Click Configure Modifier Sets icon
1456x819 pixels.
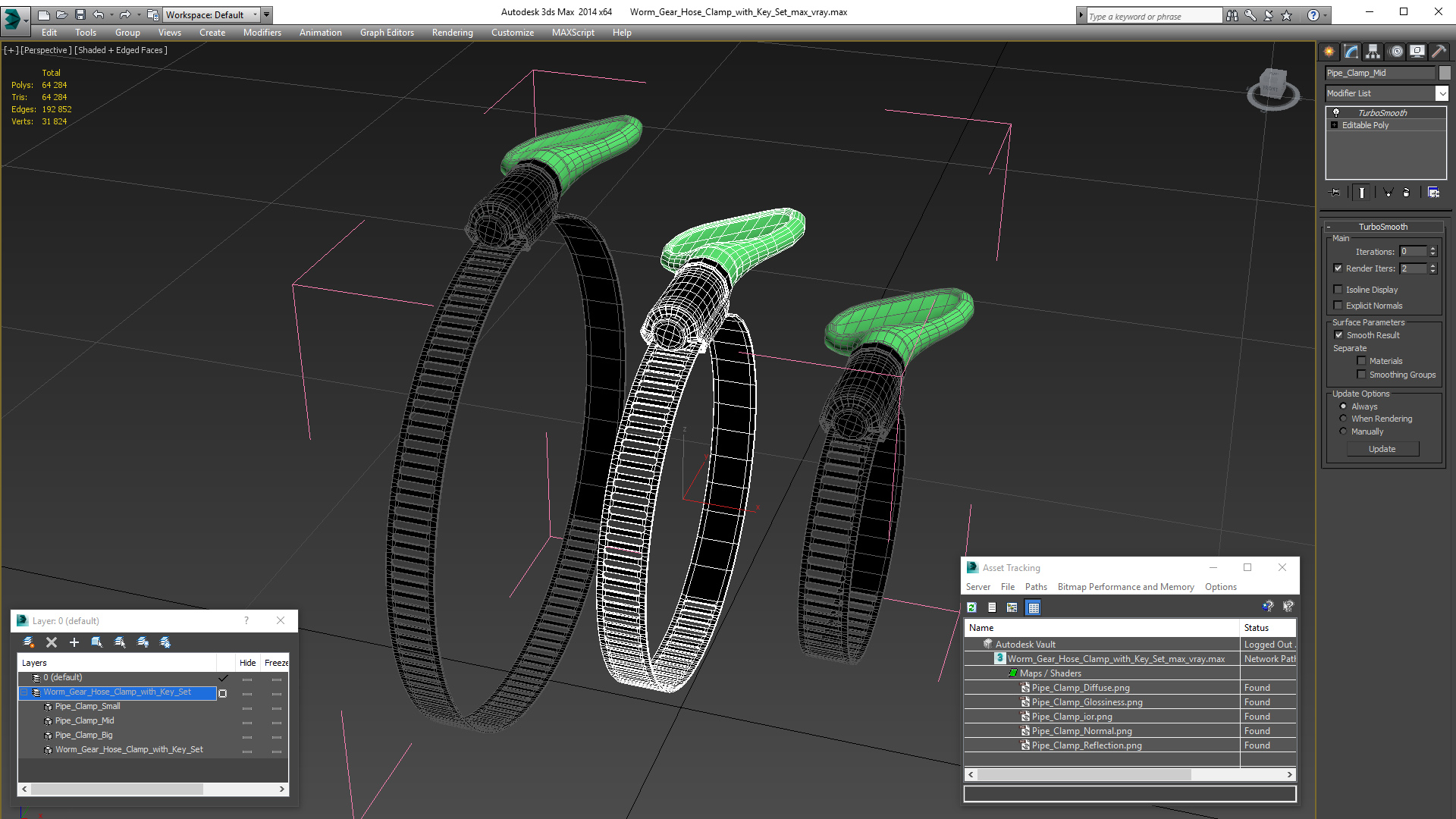click(1433, 193)
